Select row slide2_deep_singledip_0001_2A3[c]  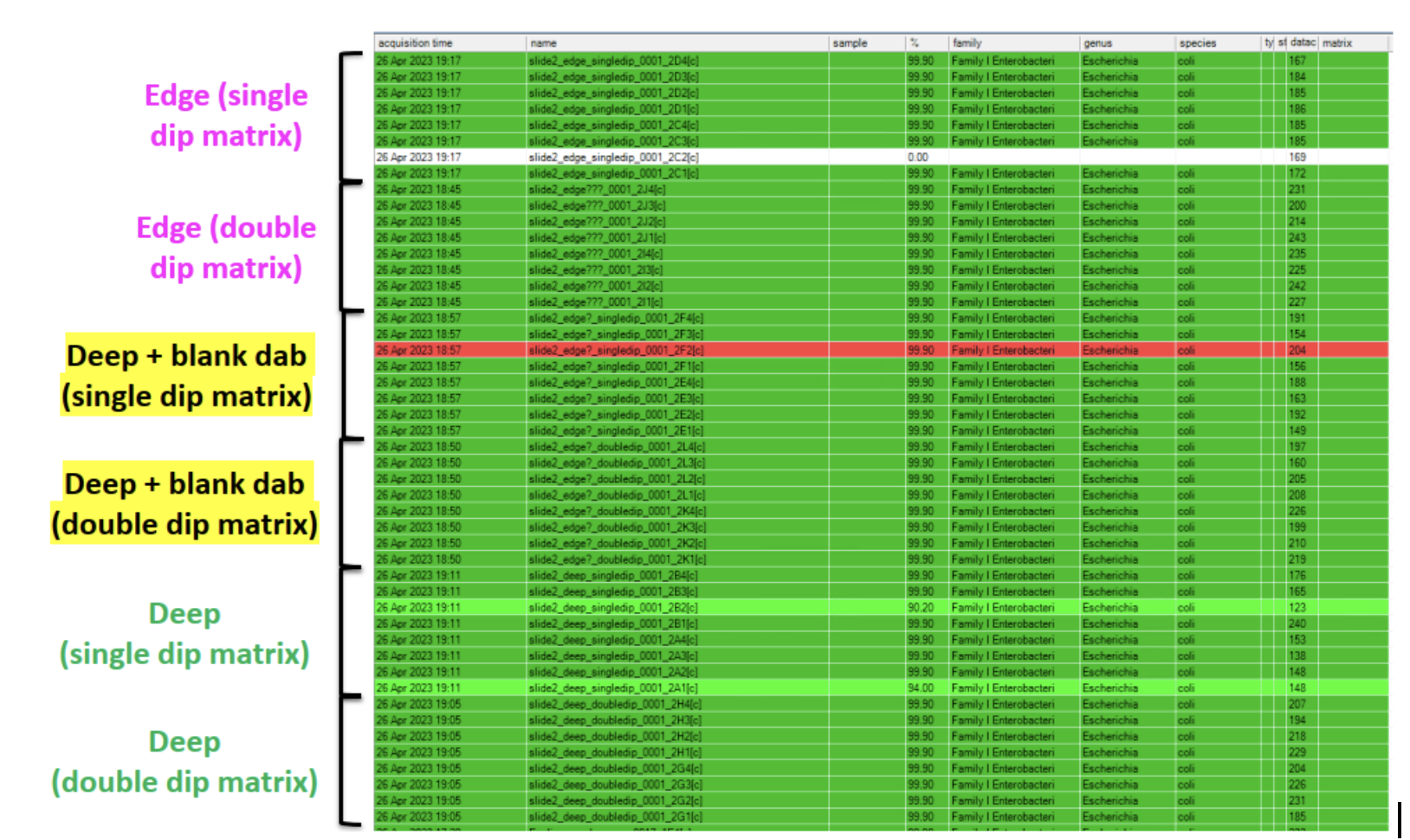point(882,656)
